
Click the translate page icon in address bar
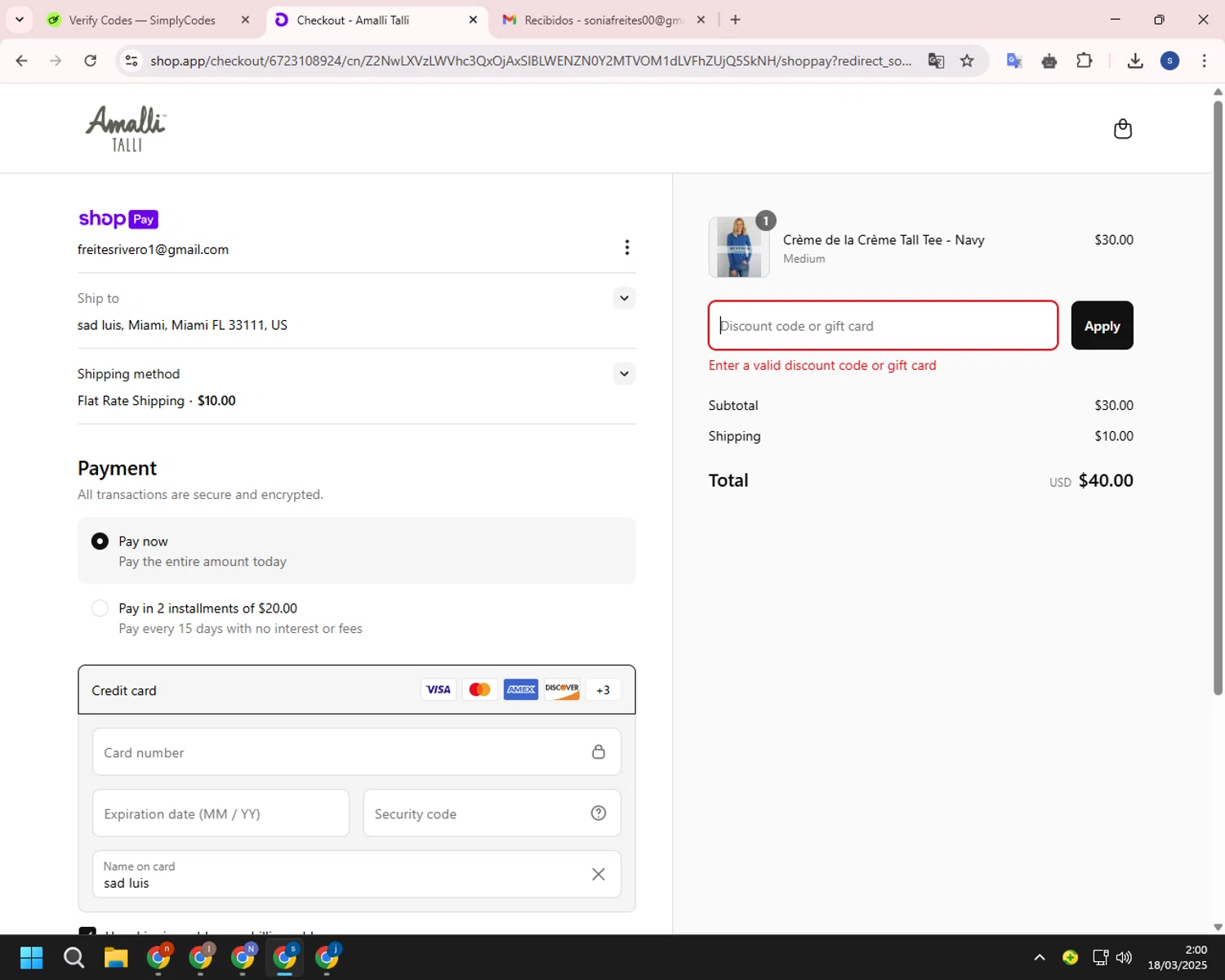click(x=936, y=60)
